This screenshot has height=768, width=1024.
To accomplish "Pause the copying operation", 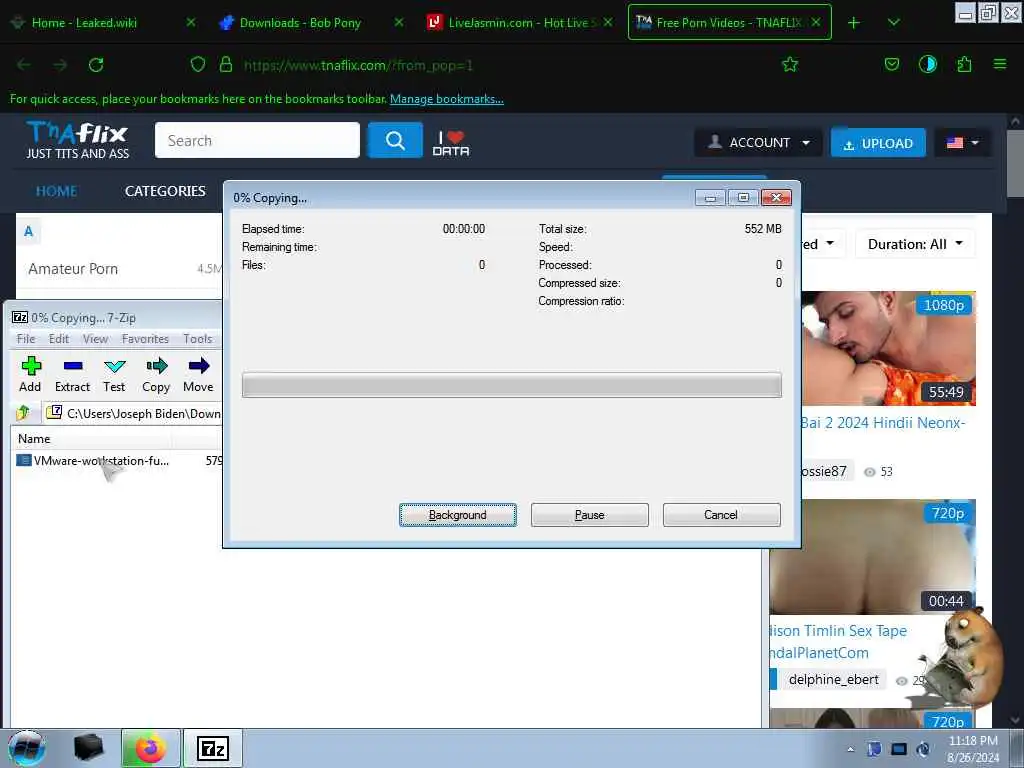I will coord(590,515).
